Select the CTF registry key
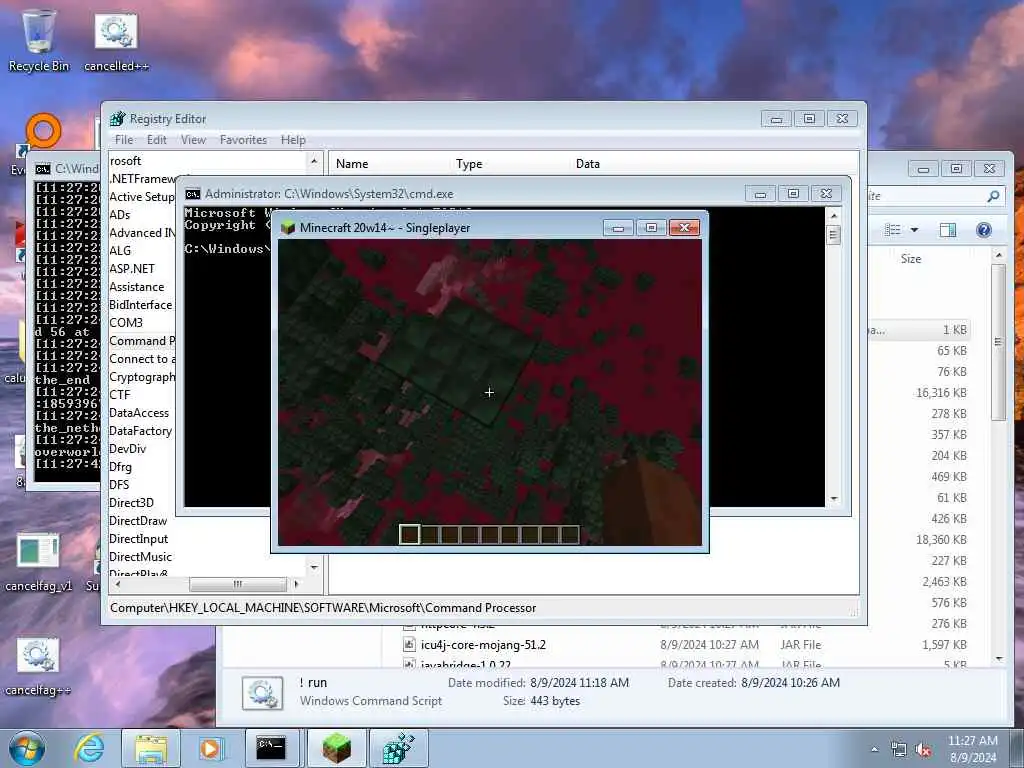Viewport: 1024px width, 768px height. coord(120,394)
